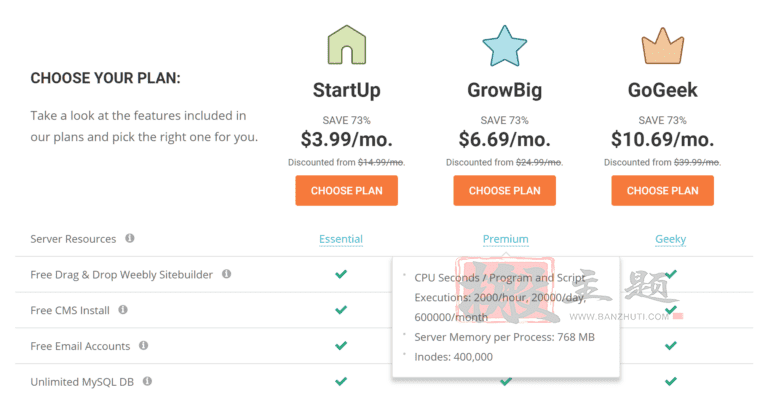This screenshot has width=768, height=399.
Task: Click GoGeek checkmark for Free Email Accounts
Action: pyautogui.click(x=671, y=346)
